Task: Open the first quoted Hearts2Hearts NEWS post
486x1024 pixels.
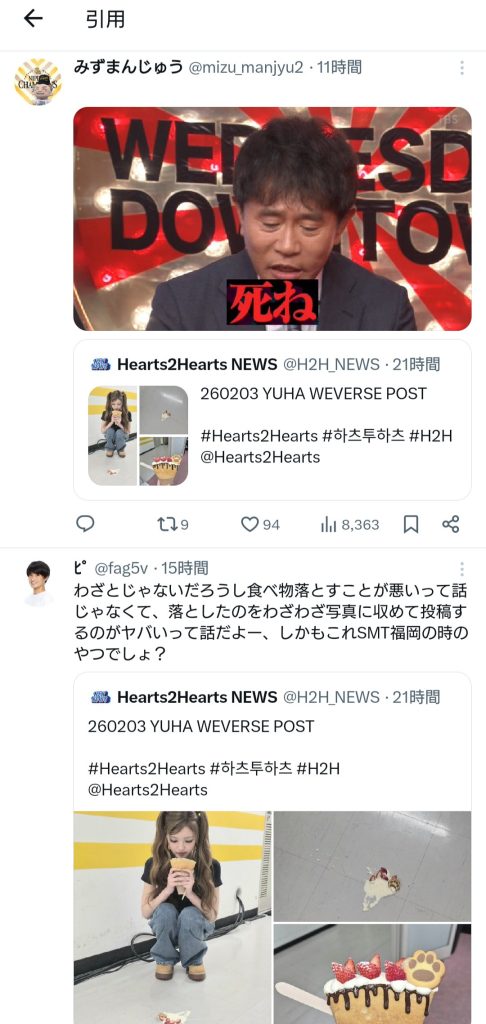Action: [272, 419]
